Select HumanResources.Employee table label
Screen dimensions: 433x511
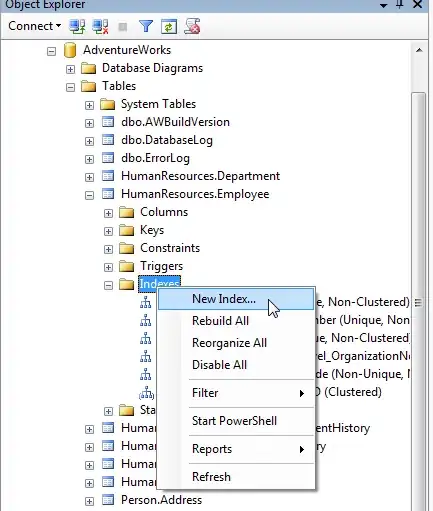tap(195, 194)
